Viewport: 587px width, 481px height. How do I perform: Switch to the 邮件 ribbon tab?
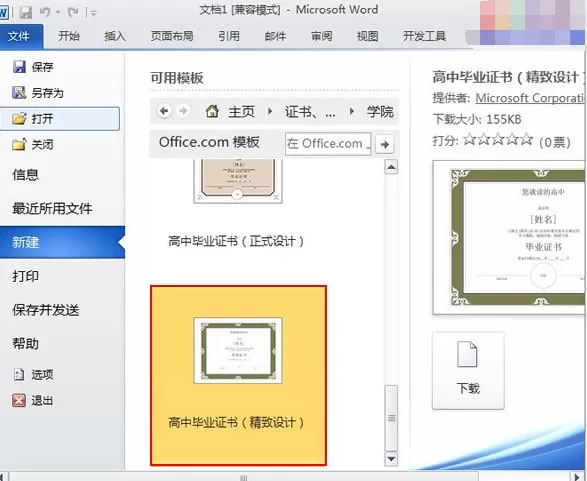point(275,36)
